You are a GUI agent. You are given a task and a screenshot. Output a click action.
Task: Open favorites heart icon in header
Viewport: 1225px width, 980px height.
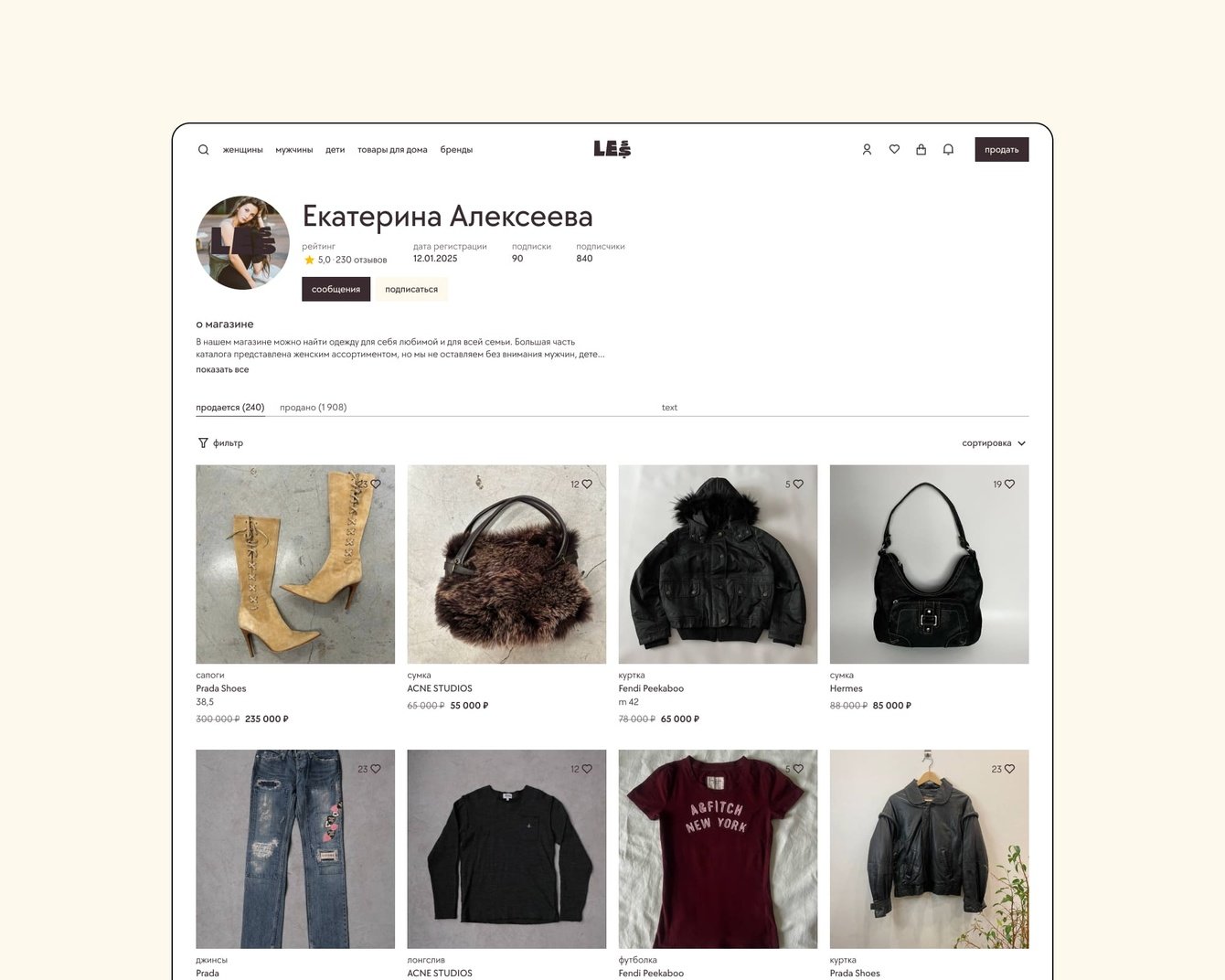[x=894, y=150]
